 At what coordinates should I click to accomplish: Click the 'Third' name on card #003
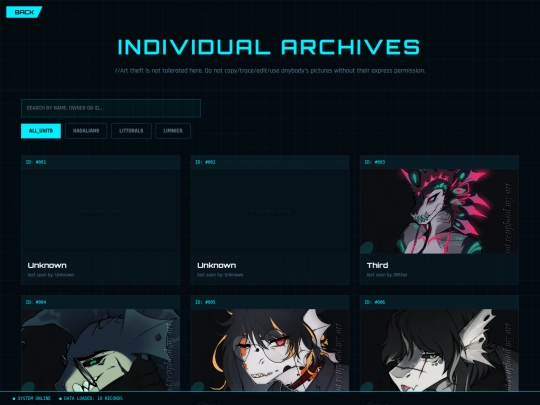(377, 266)
